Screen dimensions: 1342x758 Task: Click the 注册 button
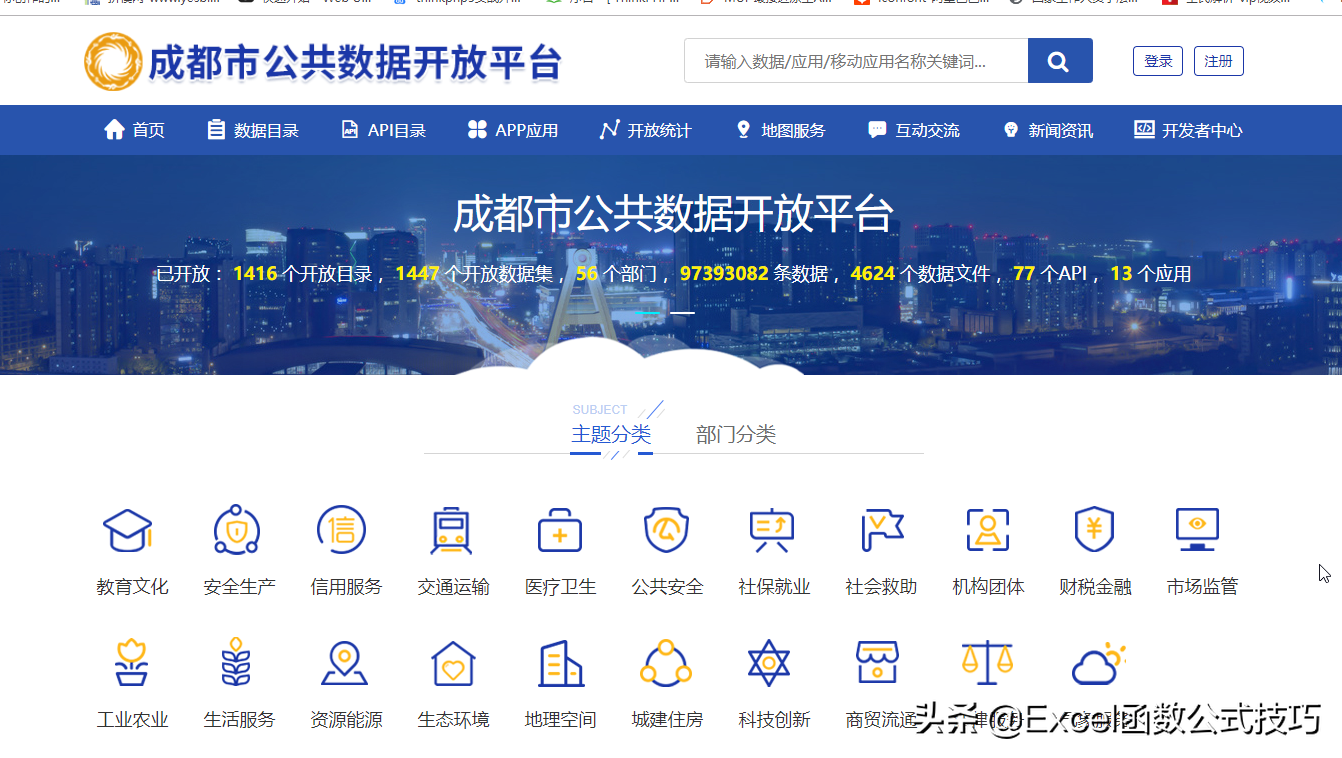point(1218,61)
